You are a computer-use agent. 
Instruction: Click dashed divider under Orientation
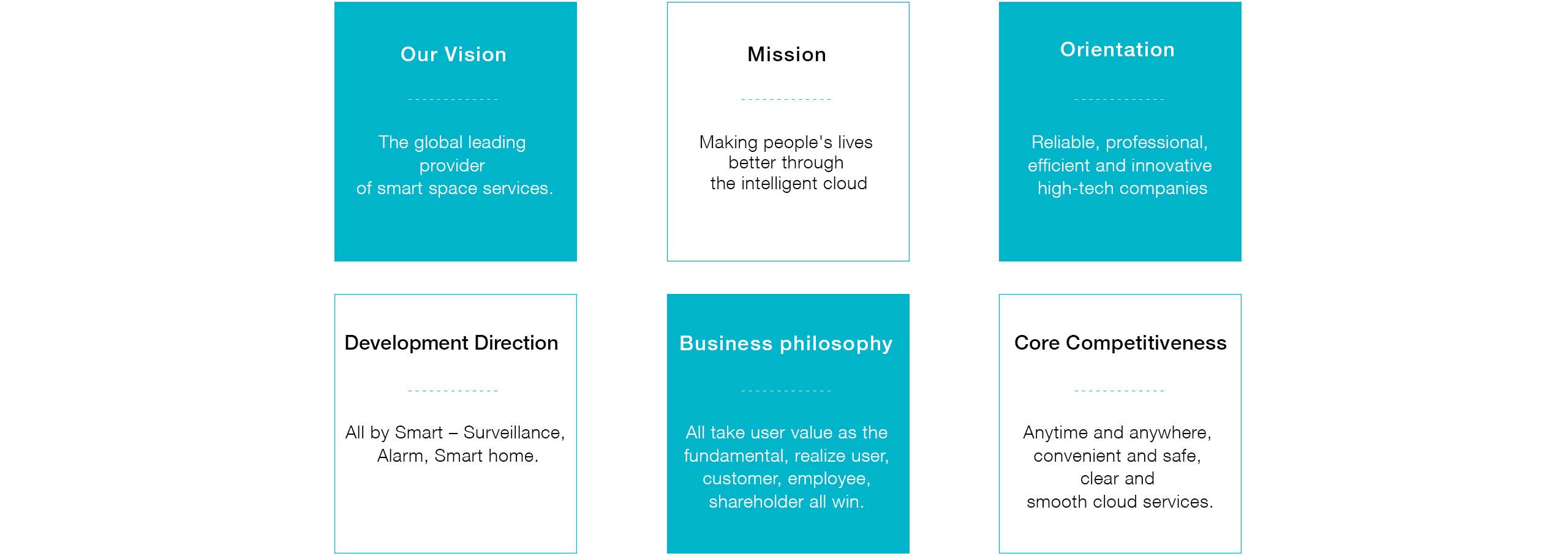(1120, 99)
